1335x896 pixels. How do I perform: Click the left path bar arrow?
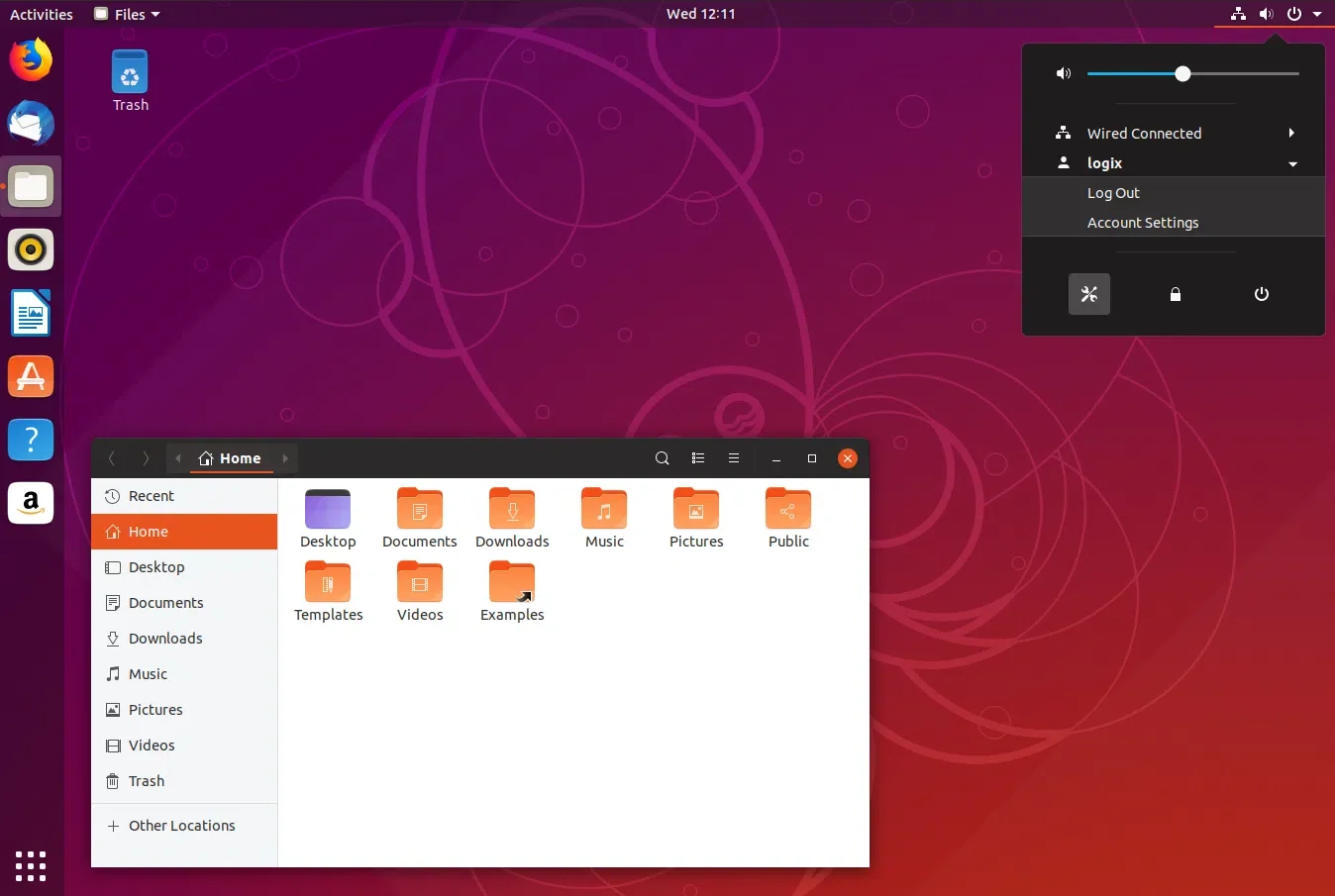pos(177,458)
